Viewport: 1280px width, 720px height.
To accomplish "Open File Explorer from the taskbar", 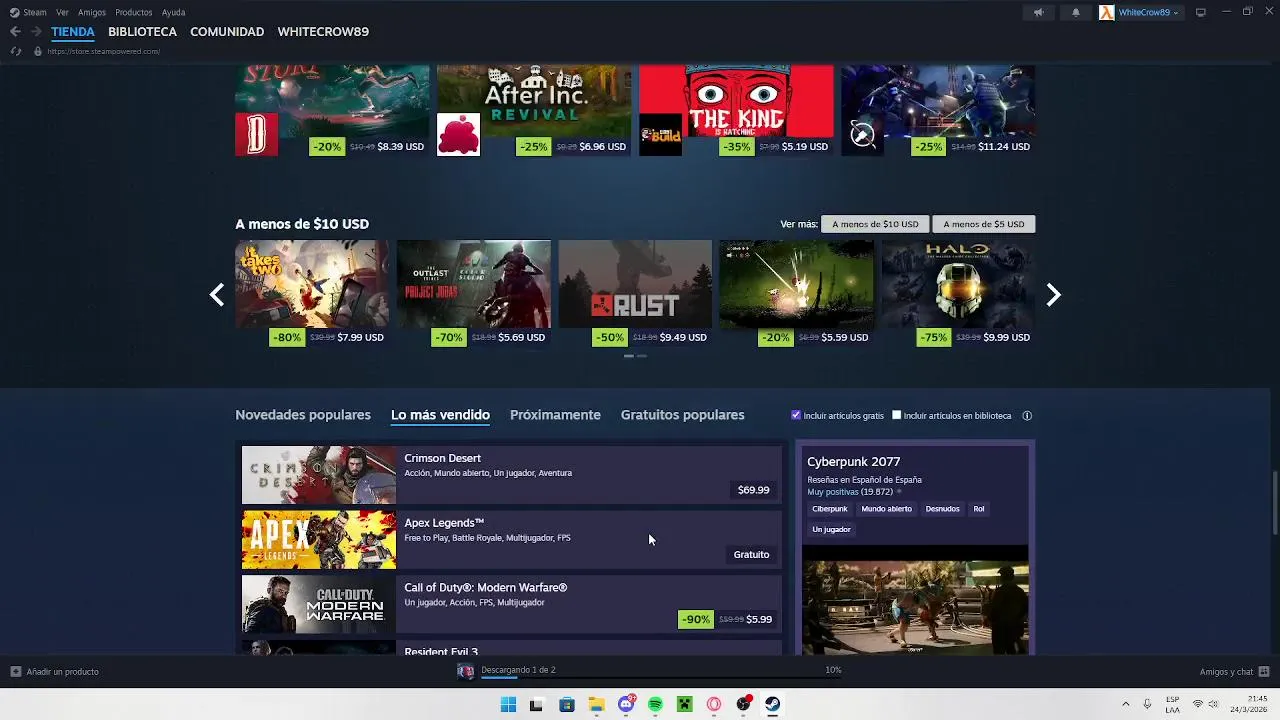I will tap(596, 705).
